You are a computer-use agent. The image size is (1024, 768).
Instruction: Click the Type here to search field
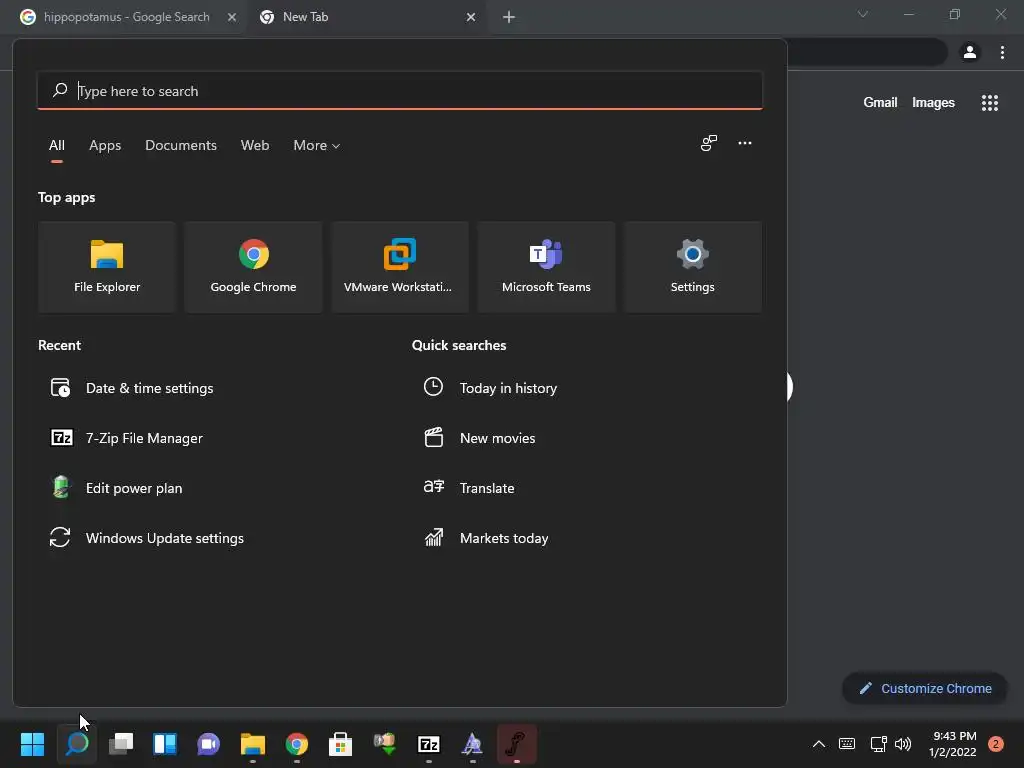point(400,91)
